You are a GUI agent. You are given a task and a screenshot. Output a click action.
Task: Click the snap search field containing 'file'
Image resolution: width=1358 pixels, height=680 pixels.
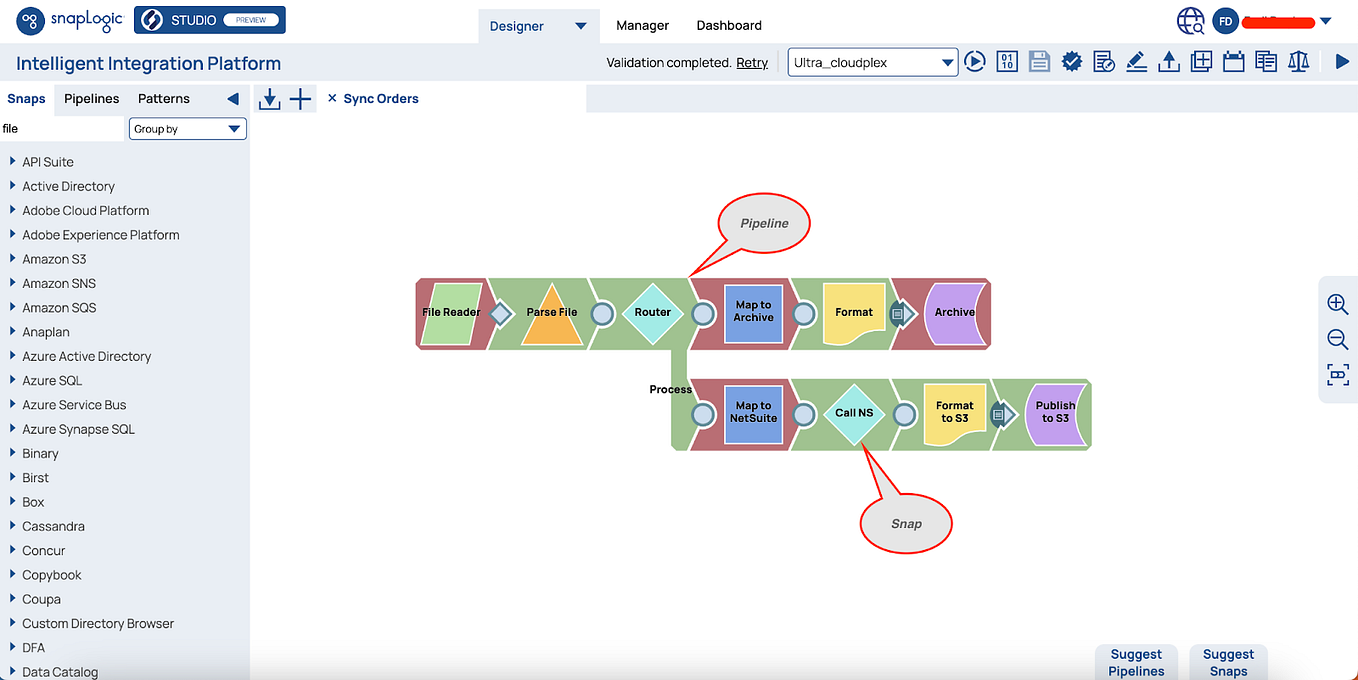(62, 128)
